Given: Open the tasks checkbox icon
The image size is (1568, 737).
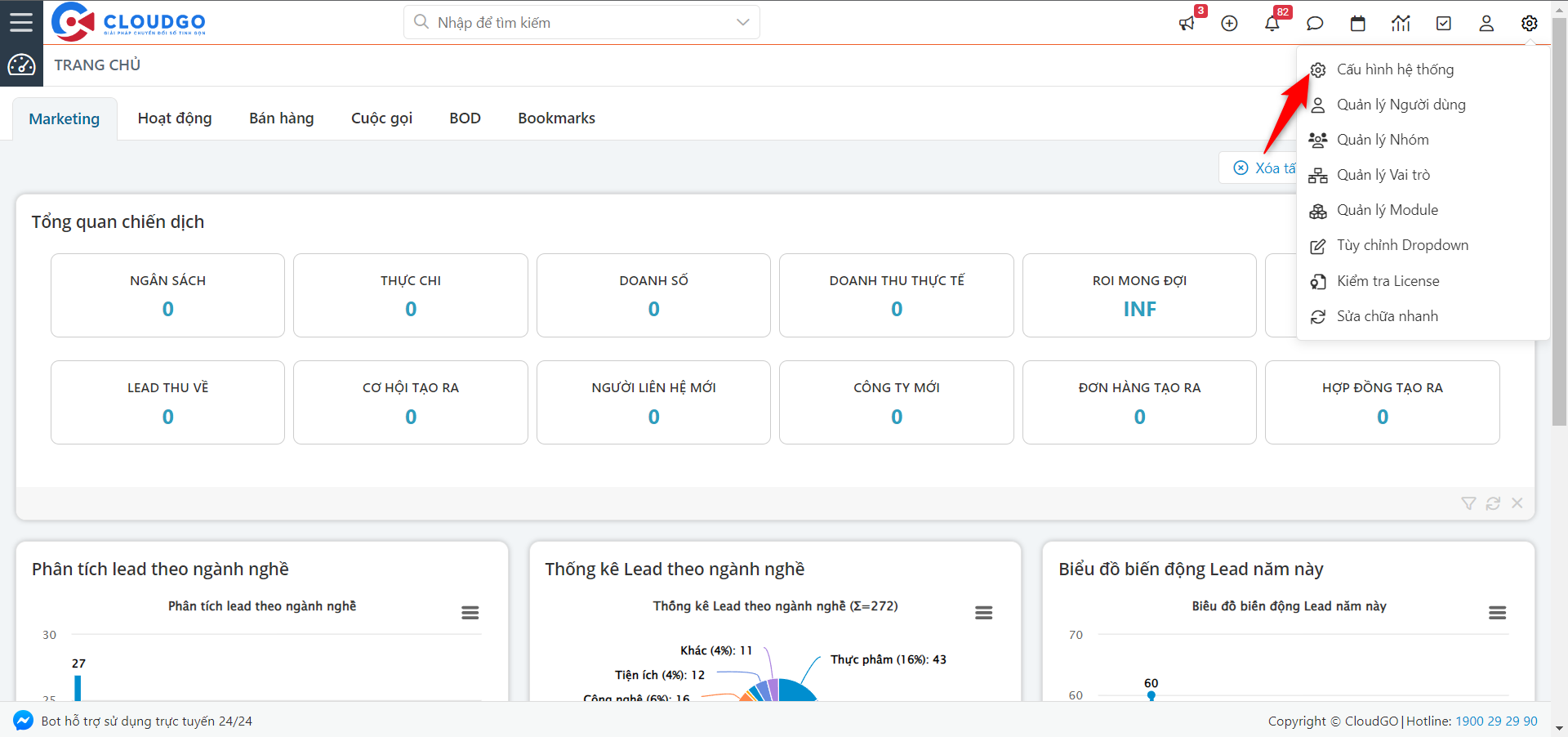Looking at the screenshot, I should (1444, 24).
